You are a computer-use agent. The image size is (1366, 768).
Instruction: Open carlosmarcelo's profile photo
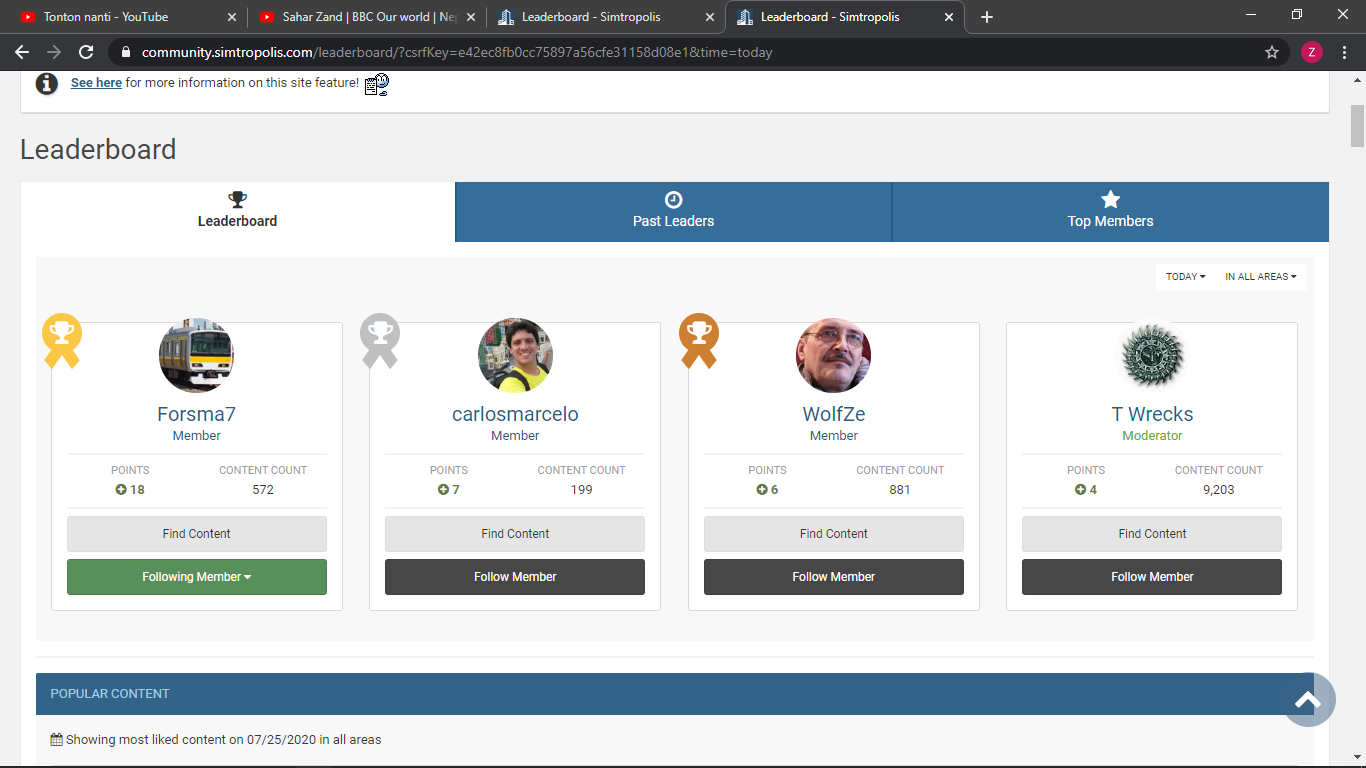(x=515, y=355)
